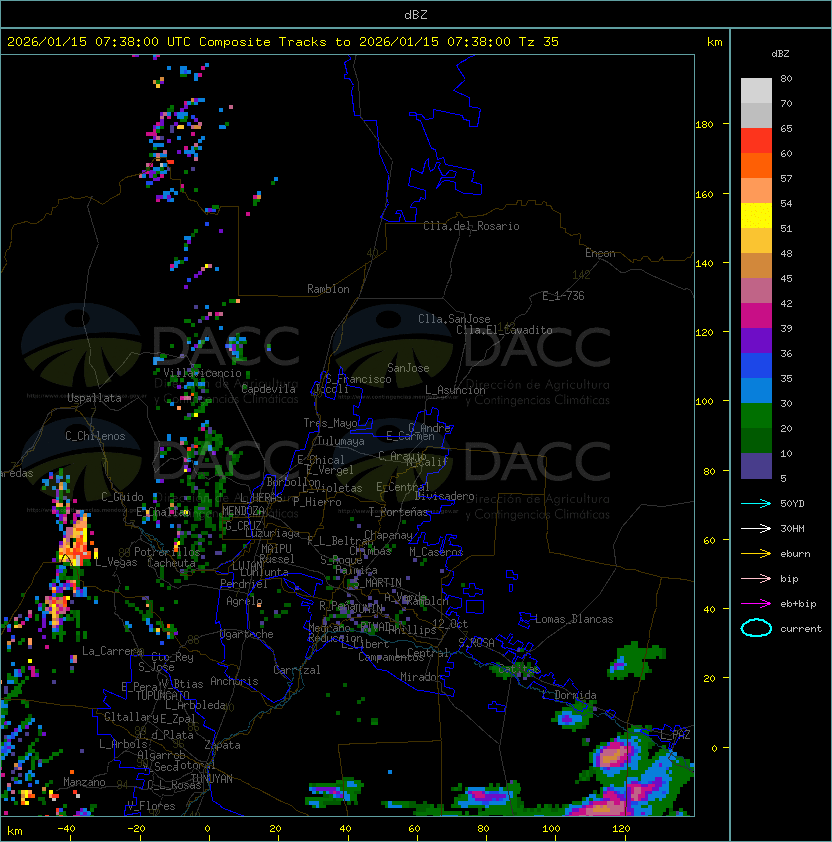This screenshot has height=842, width=832.
Task: Click the 'Zapata' map label
Action: point(222,745)
